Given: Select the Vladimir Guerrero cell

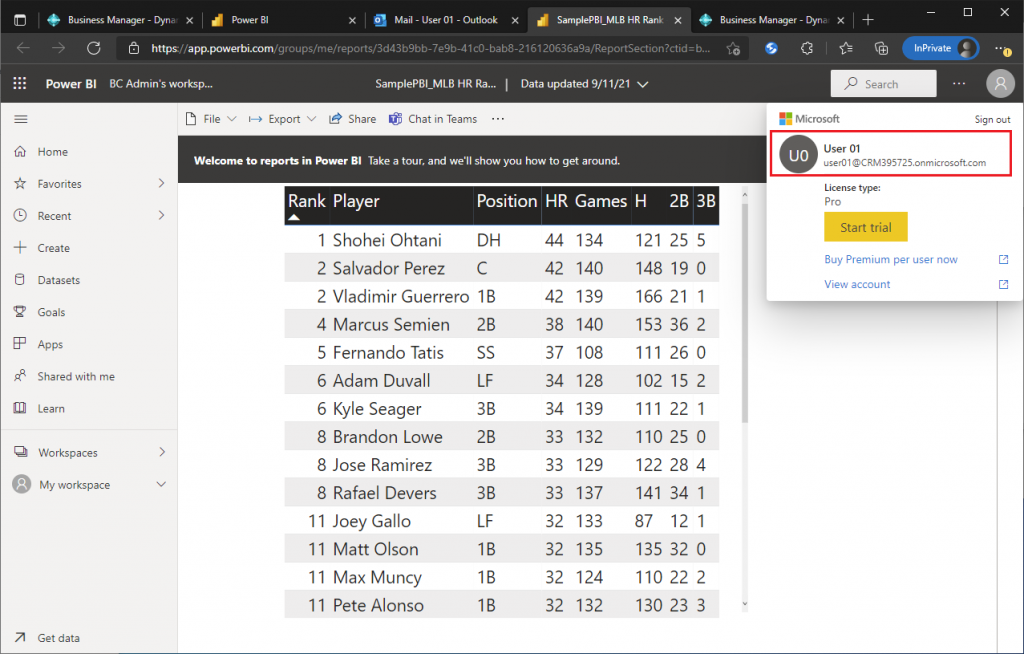Looking at the screenshot, I should 401,297.
